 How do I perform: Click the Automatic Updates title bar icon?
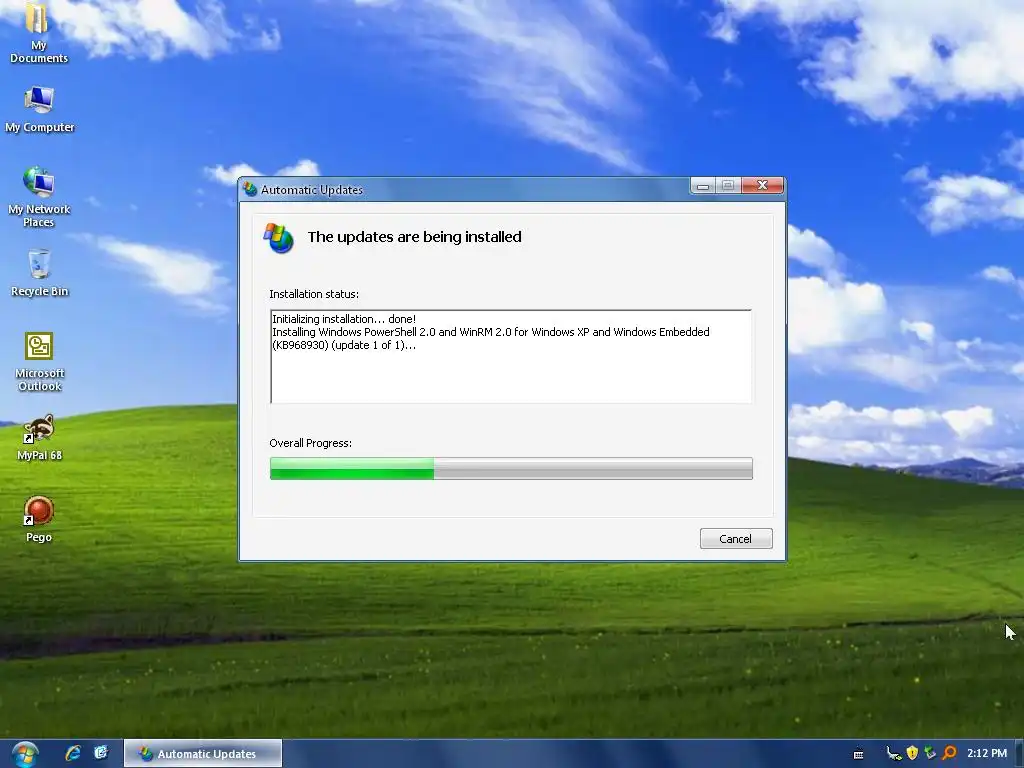[x=250, y=189]
